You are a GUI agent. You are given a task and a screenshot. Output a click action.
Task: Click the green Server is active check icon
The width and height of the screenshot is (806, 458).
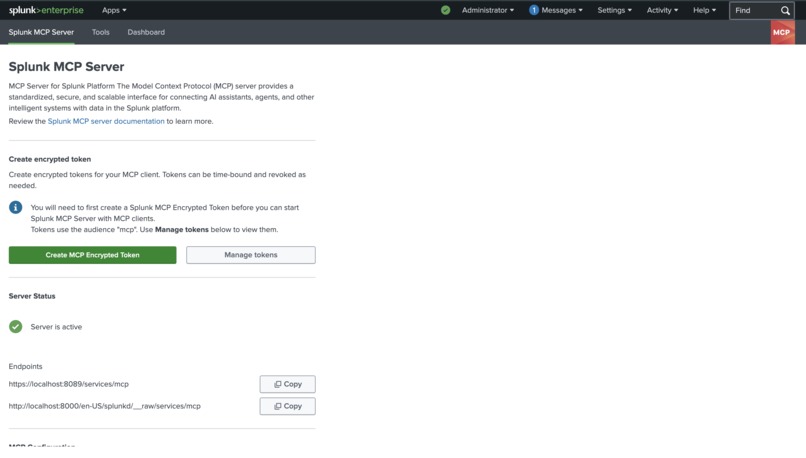coord(15,326)
